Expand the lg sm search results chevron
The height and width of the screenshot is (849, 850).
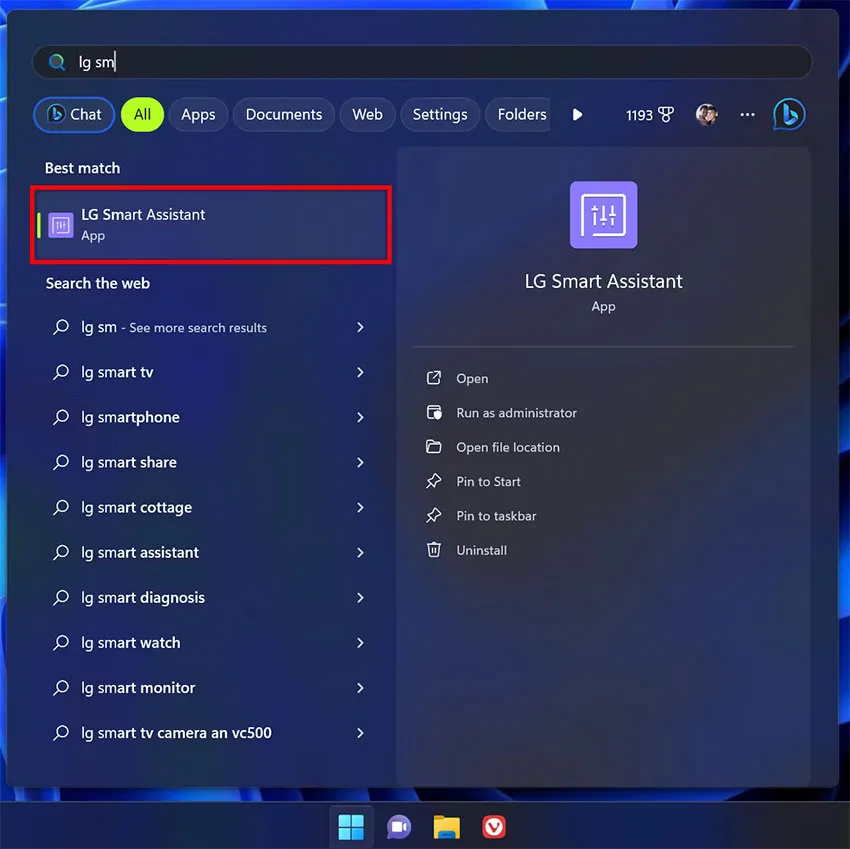[x=360, y=327]
